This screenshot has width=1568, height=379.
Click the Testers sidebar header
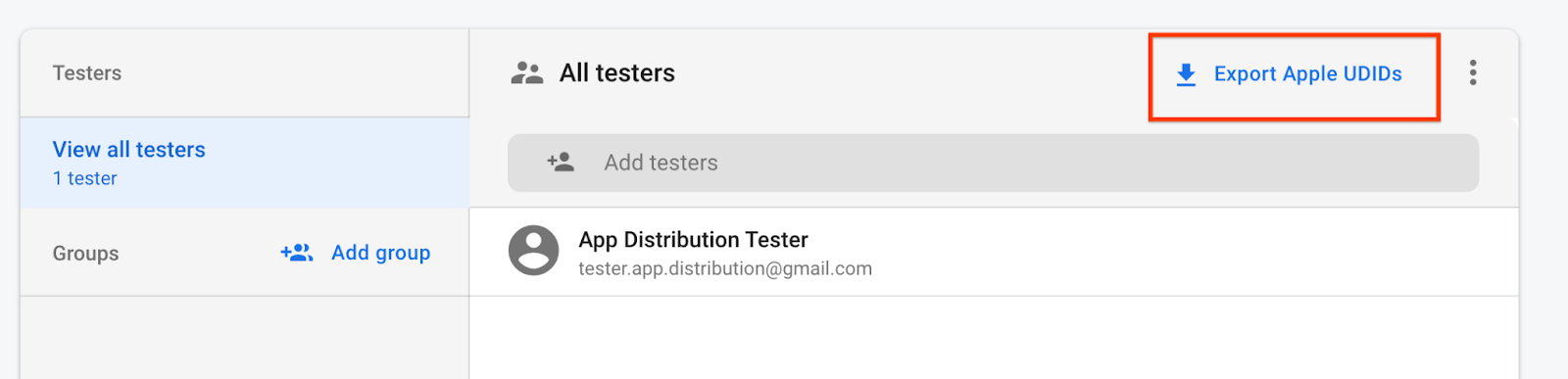(x=87, y=73)
